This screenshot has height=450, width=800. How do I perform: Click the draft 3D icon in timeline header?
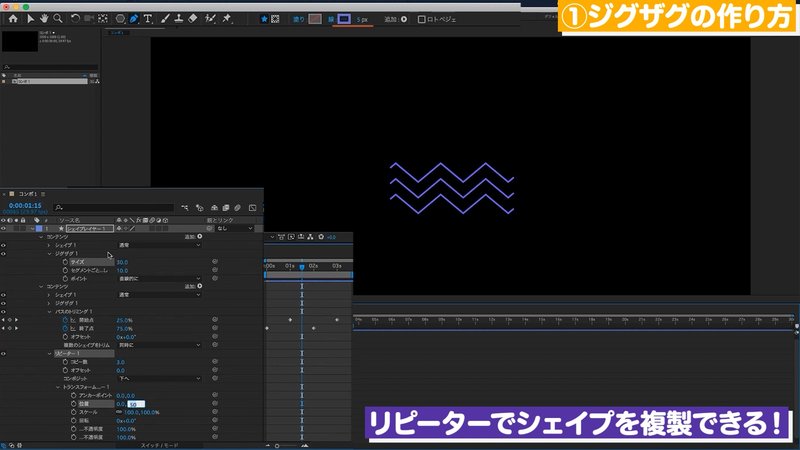tap(199, 208)
